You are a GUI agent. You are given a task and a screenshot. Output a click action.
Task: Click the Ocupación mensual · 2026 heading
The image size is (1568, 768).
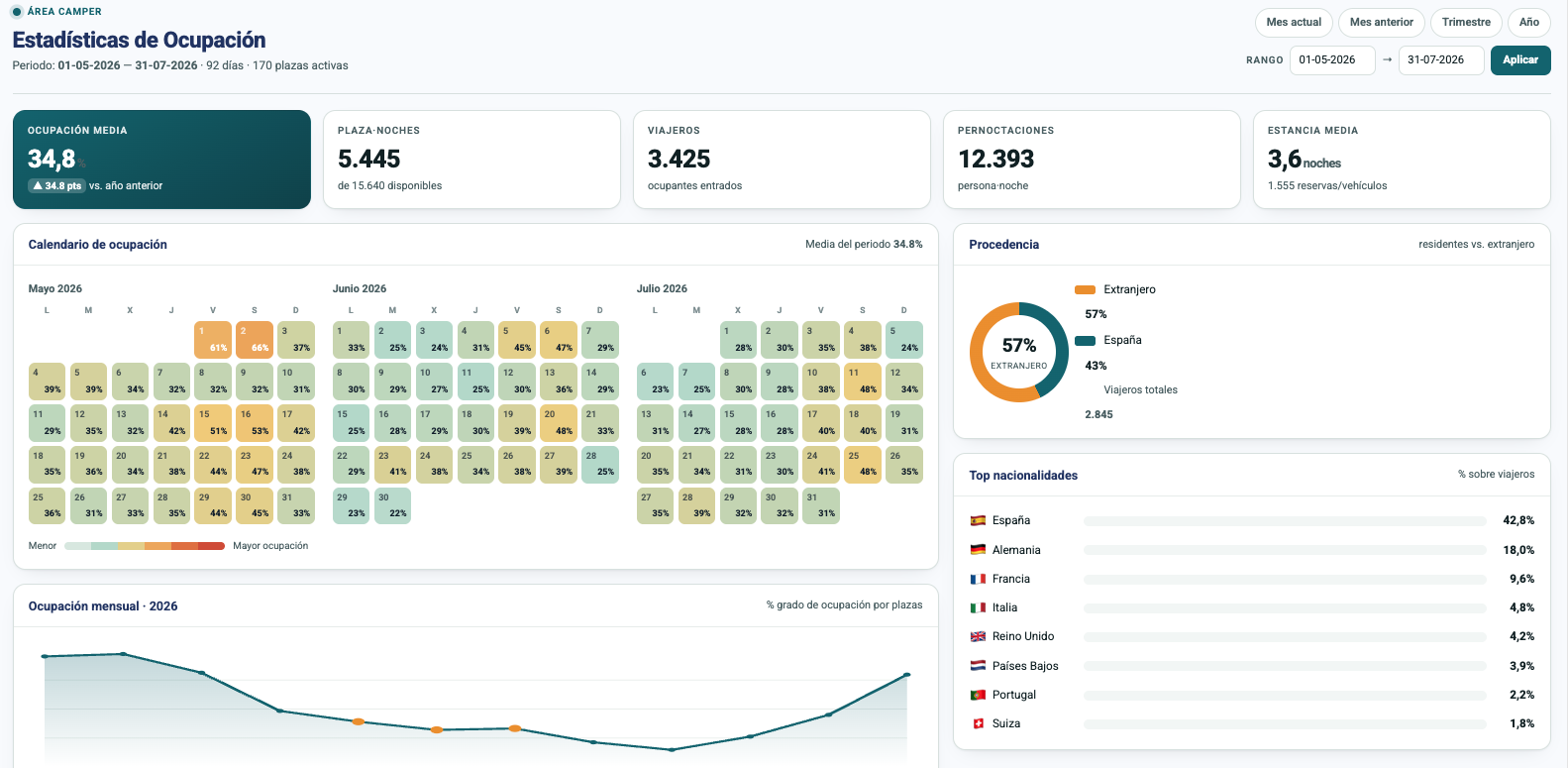pyautogui.click(x=103, y=606)
